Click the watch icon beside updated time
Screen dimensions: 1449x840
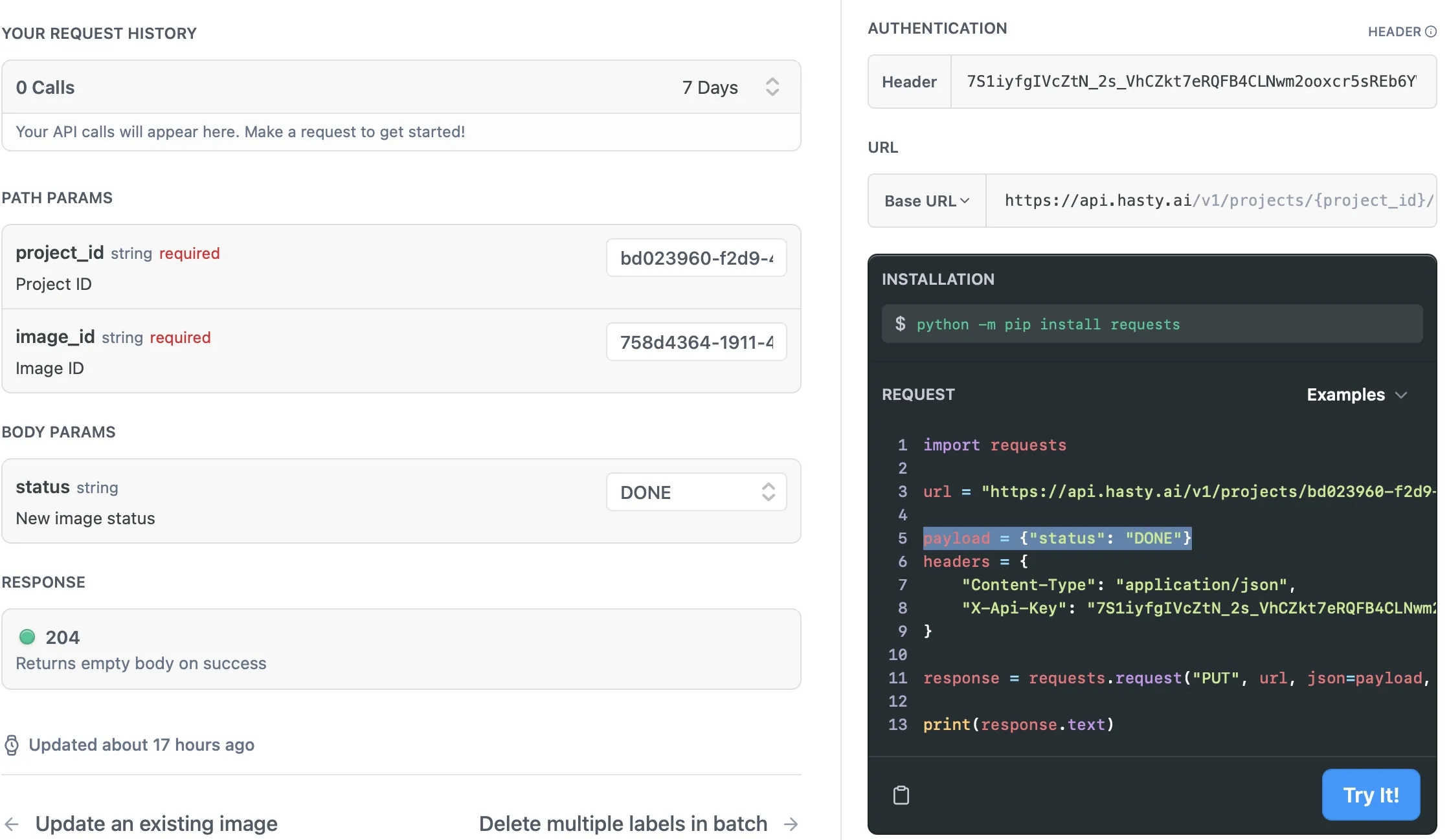12,745
